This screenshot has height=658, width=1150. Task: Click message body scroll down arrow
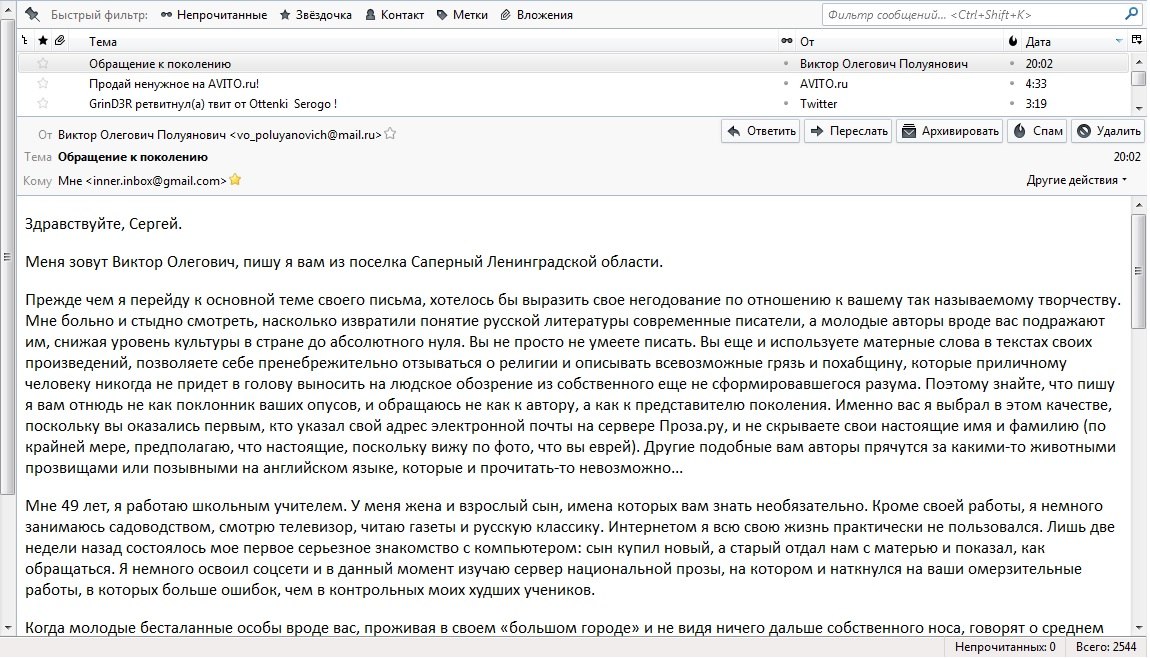pyautogui.click(x=1138, y=628)
